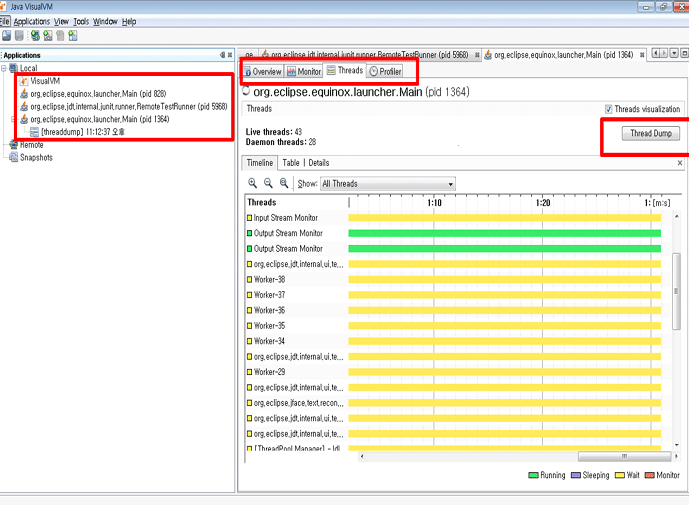This screenshot has height=520, width=689.
Task: Switch to the Threads tab
Action: [345, 70]
